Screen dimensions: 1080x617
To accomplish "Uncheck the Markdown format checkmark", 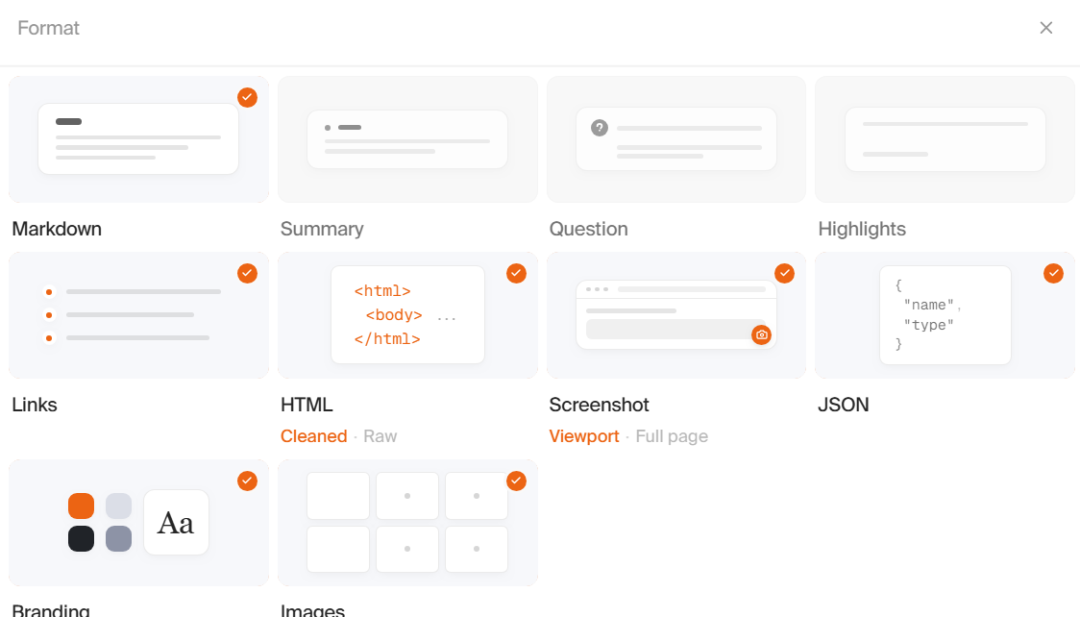I will tap(247, 98).
